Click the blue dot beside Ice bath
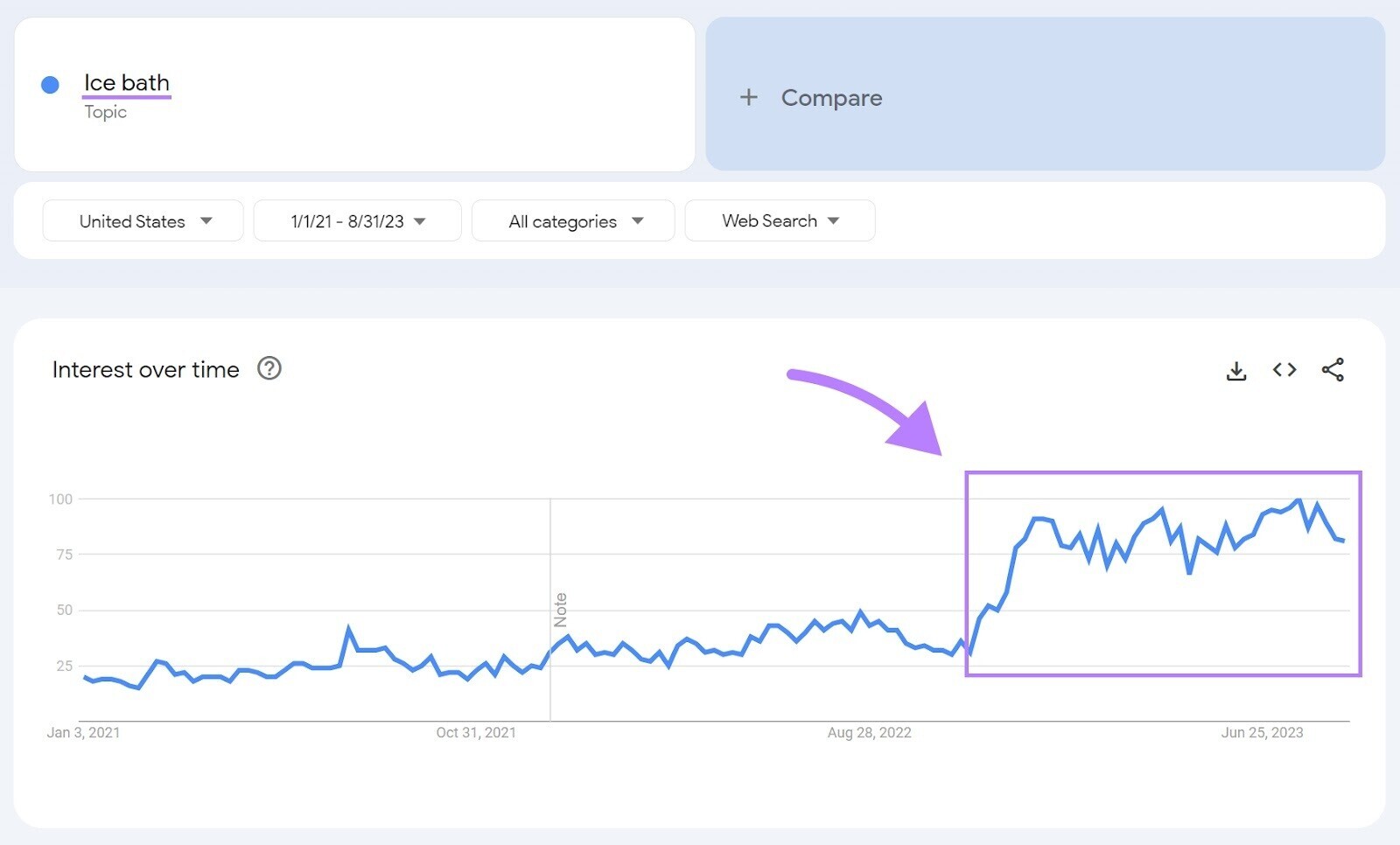1400x845 pixels. coord(51,84)
